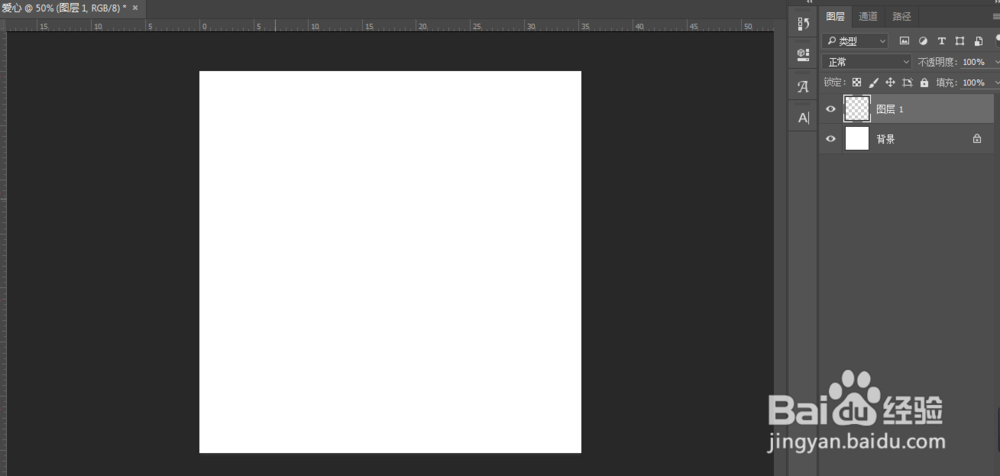Lock transparent pixels of the layer
The width and height of the screenshot is (1000, 476).
(857, 82)
